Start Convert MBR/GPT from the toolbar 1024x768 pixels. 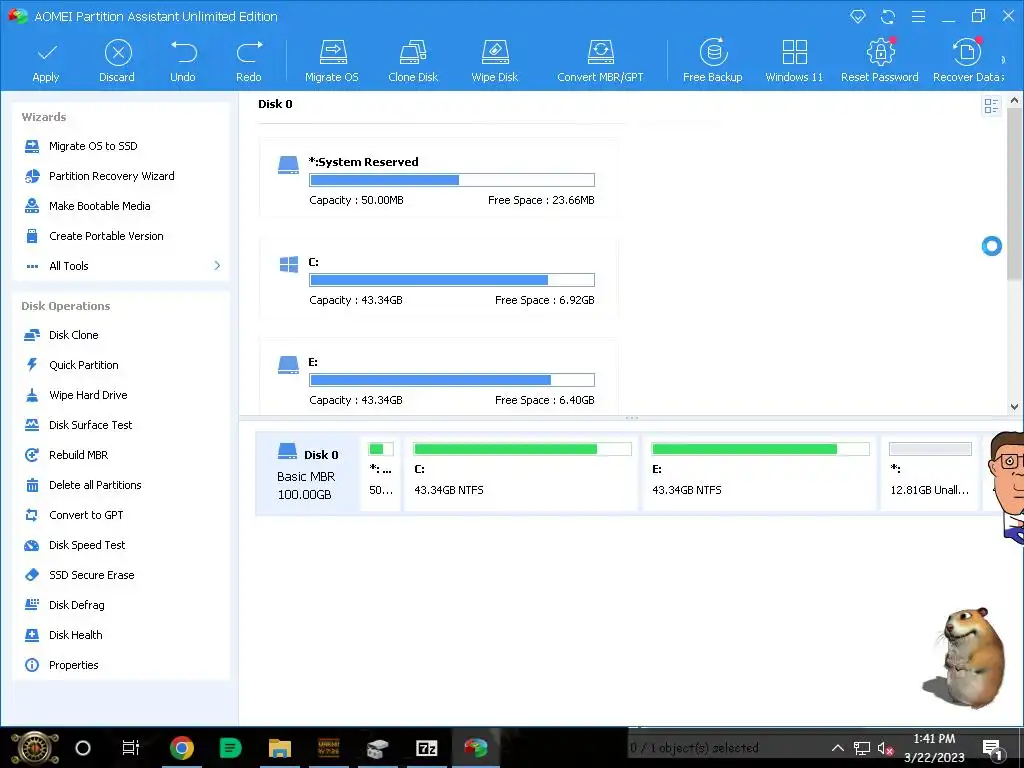[600, 62]
